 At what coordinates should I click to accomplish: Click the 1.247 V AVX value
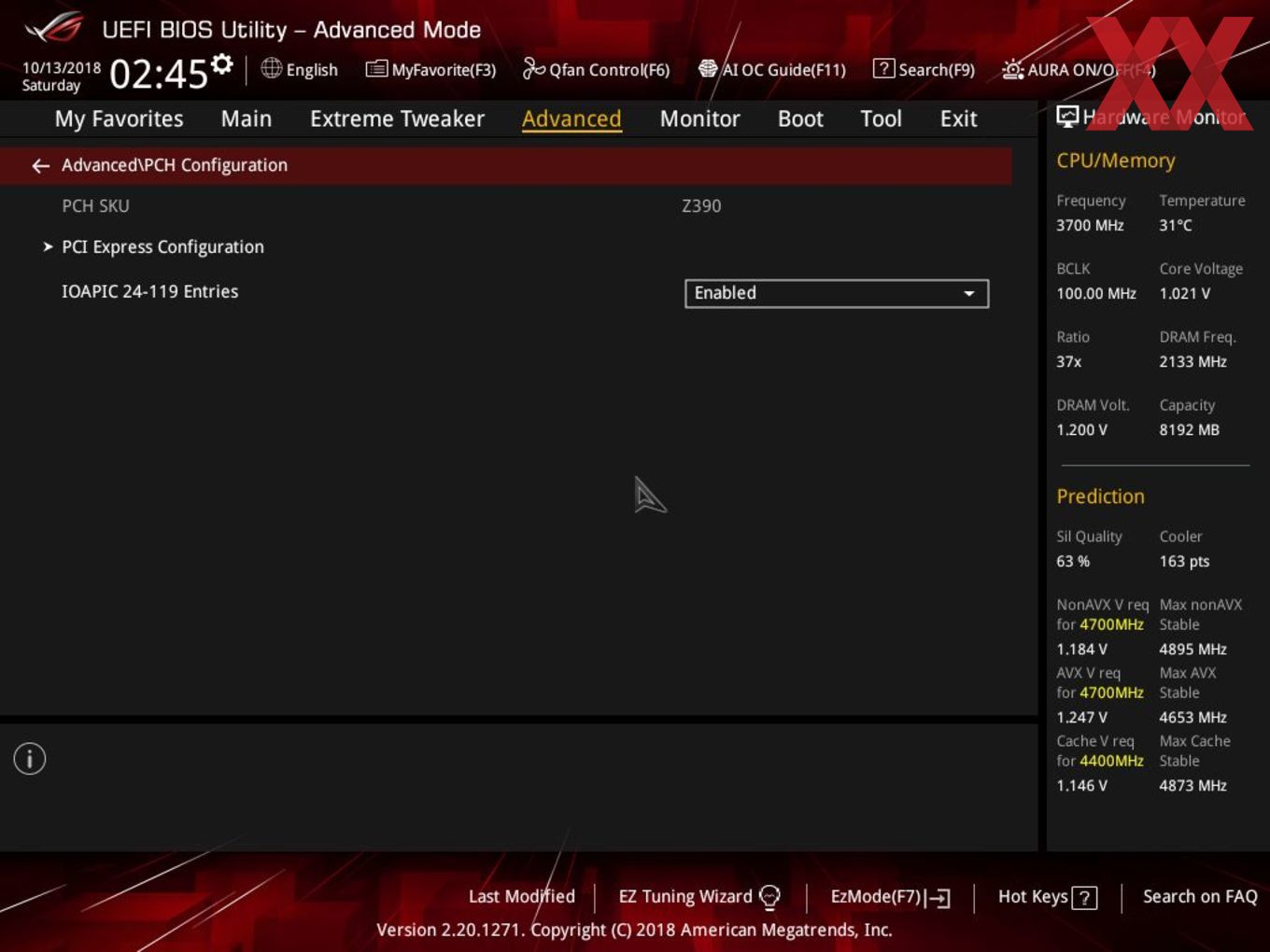pos(1081,717)
